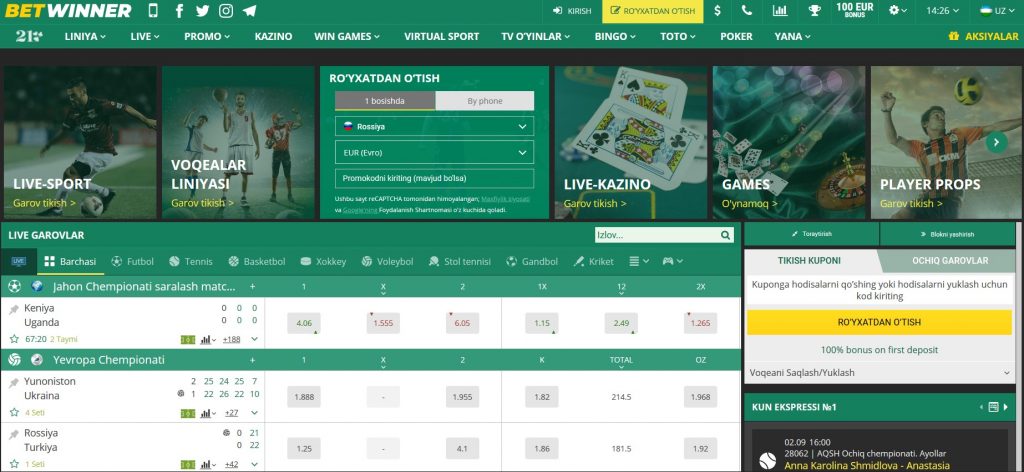Screen dimensions: 1024x472
Task: Click Blokni yashirish hide block button
Action: pyautogui.click(x=948, y=234)
